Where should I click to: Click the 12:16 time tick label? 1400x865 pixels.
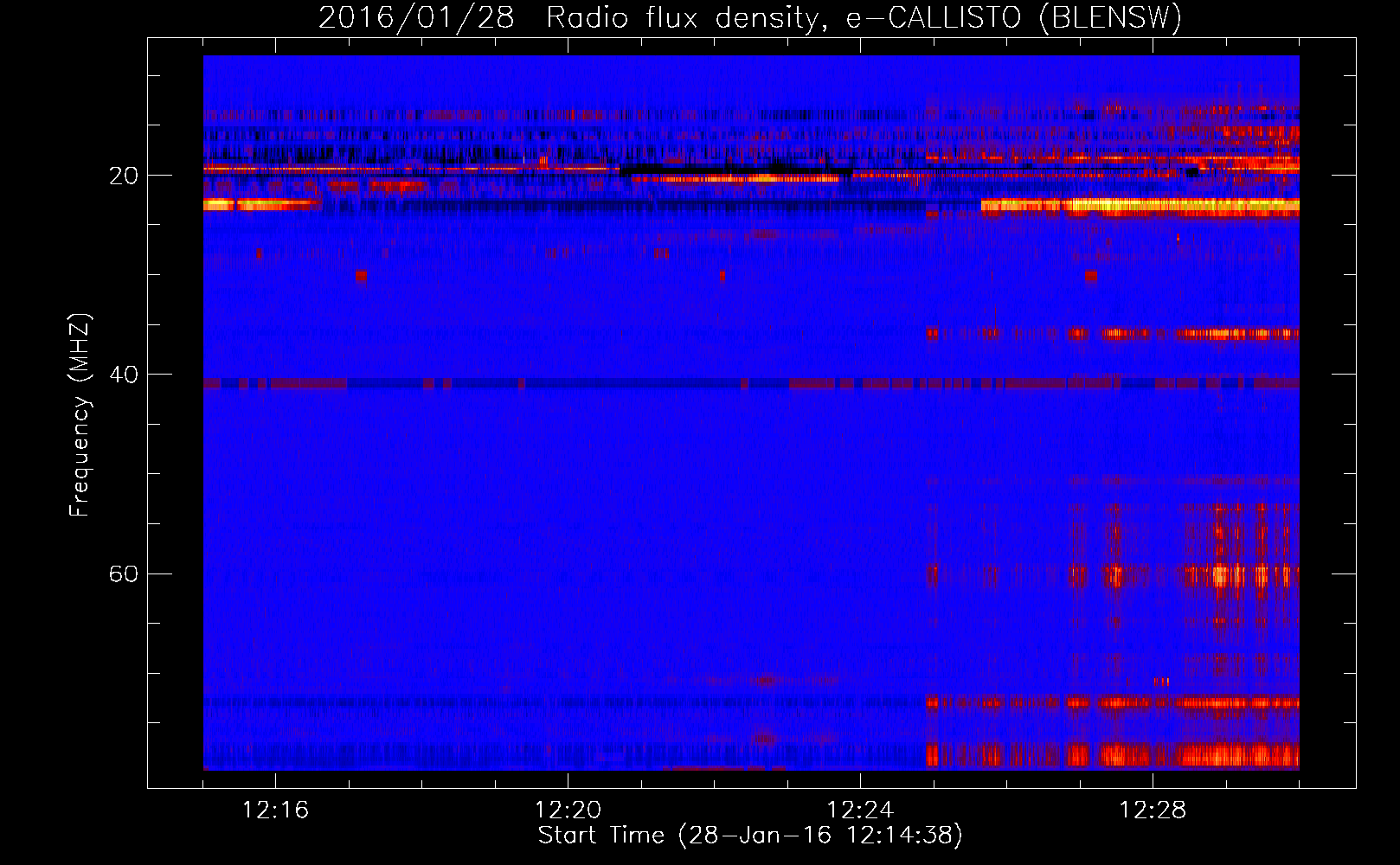click(275, 811)
